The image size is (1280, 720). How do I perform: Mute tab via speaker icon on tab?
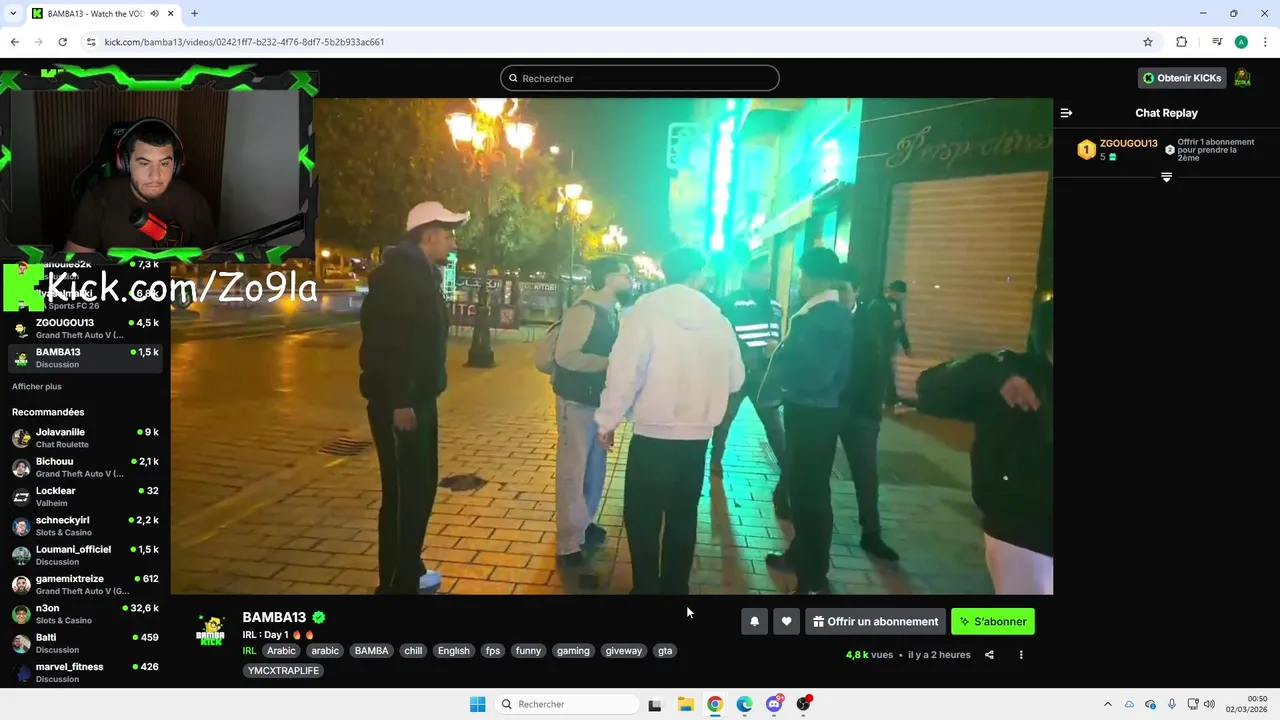point(154,14)
